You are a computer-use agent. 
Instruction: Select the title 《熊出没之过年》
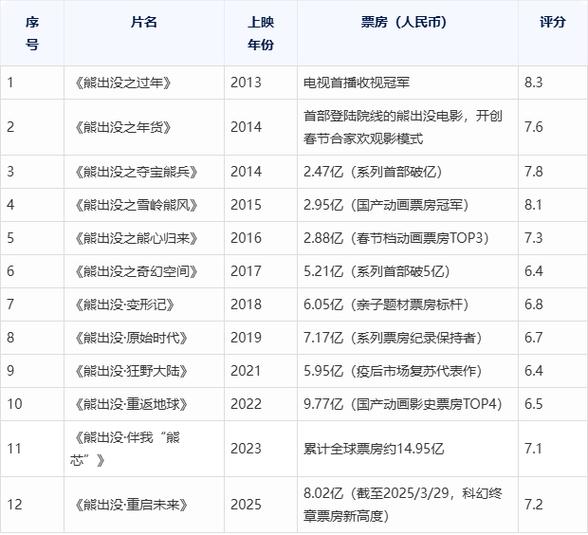(x=123, y=82)
